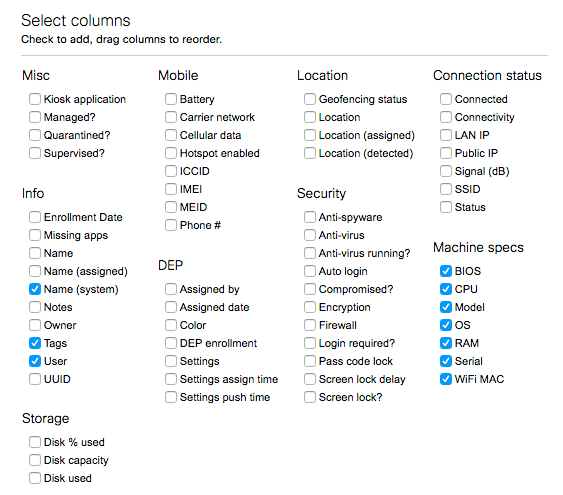563x495 pixels.
Task: Enable Disk % used column
Action: point(35,442)
